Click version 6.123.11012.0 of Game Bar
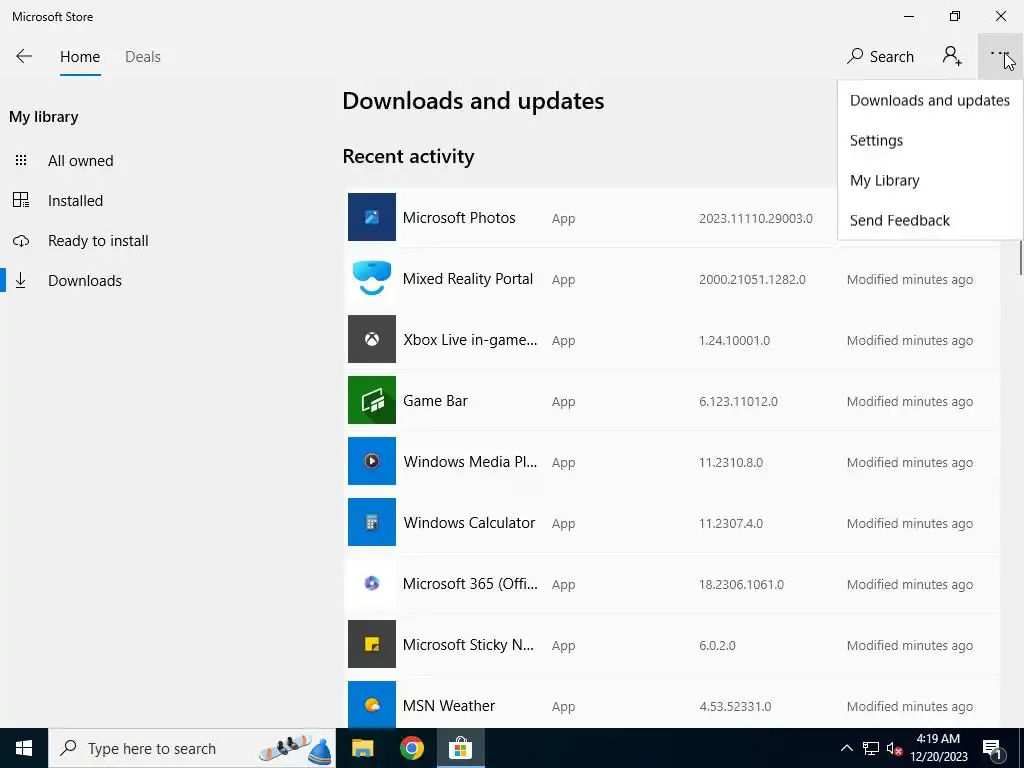The width and height of the screenshot is (1024, 768). coord(738,401)
